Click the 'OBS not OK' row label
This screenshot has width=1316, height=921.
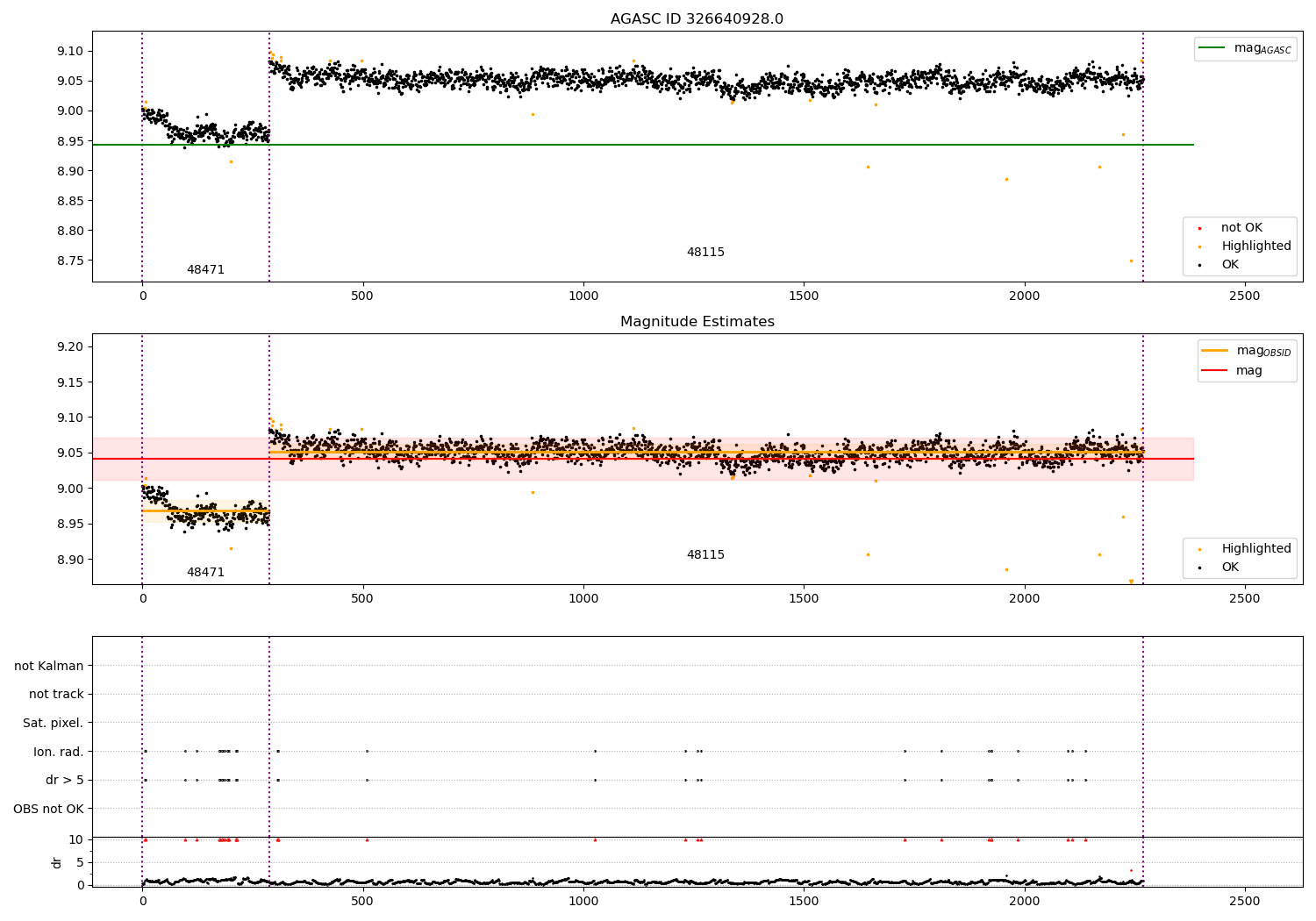[49, 809]
